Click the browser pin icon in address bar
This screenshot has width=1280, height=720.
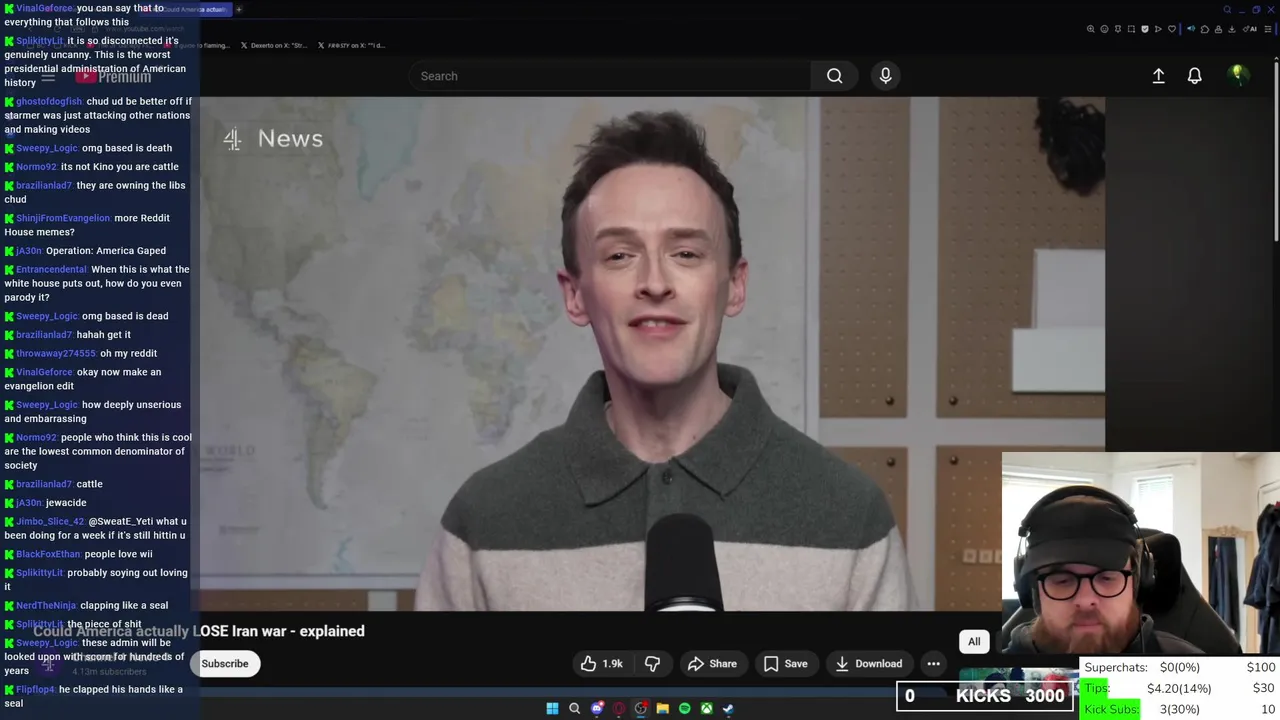1118,29
